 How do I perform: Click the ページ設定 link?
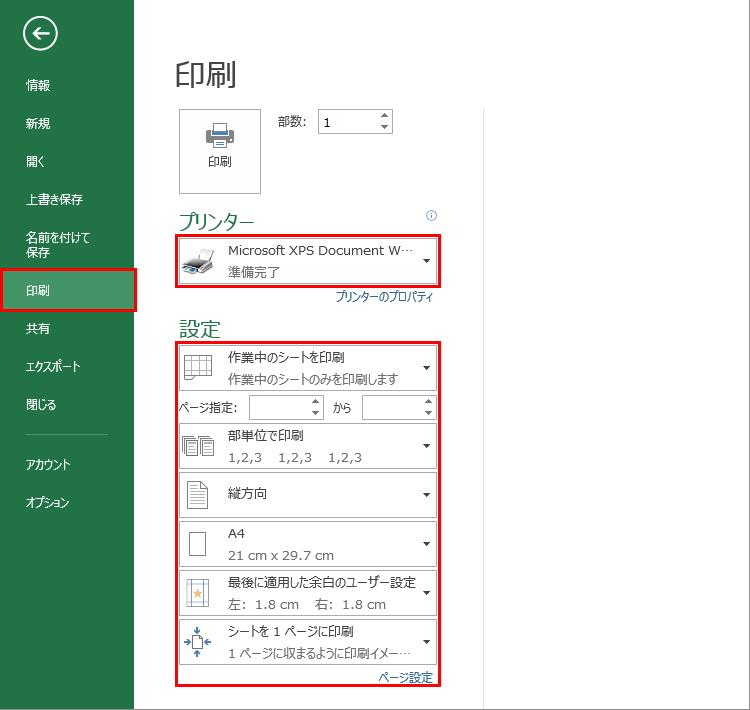tap(405, 678)
